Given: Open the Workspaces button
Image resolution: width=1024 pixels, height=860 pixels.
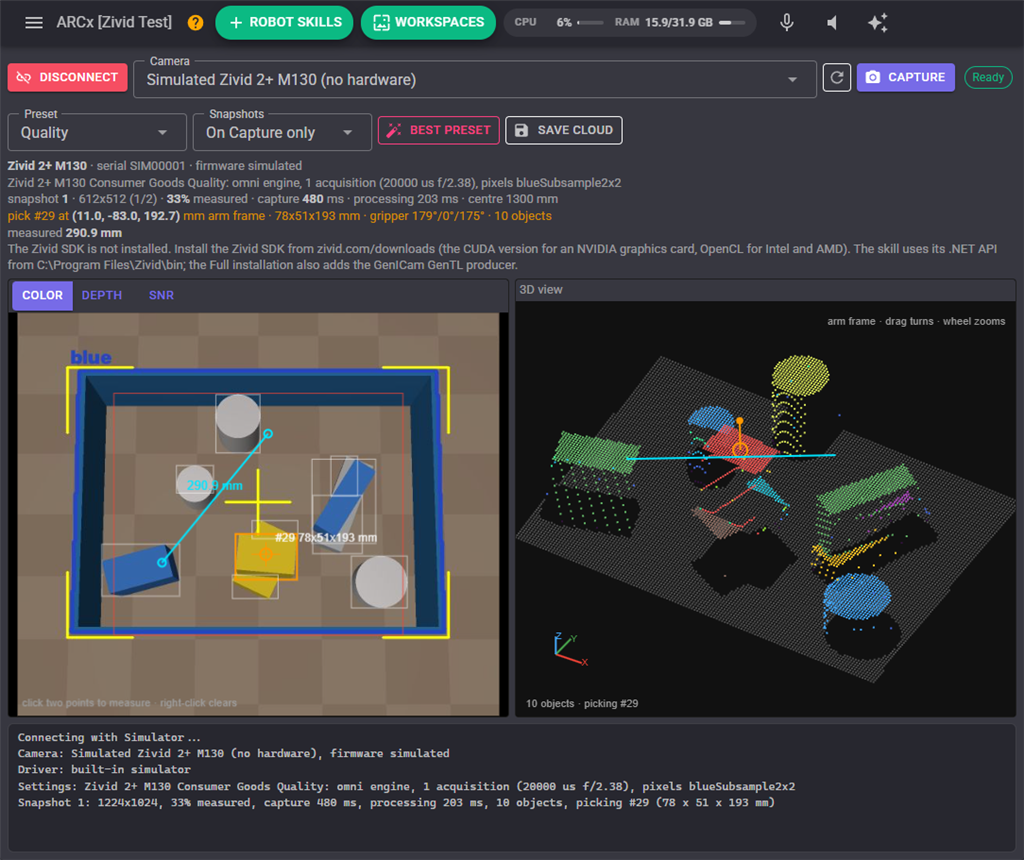Looking at the screenshot, I should click(428, 22).
